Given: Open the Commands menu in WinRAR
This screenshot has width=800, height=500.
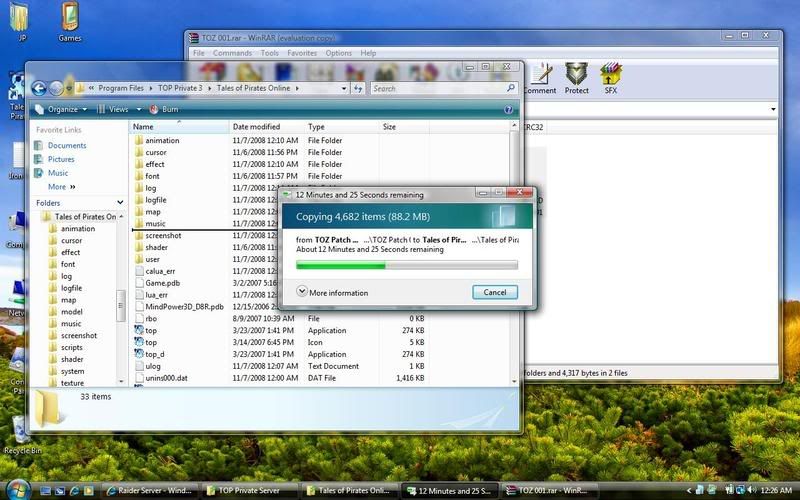Looking at the screenshot, I should coord(232,53).
